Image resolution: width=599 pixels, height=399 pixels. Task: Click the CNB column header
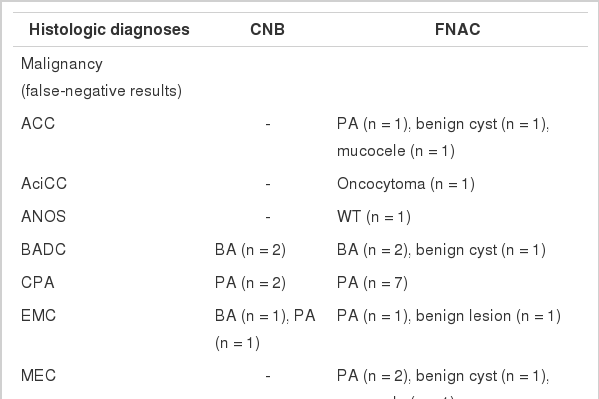click(267, 30)
